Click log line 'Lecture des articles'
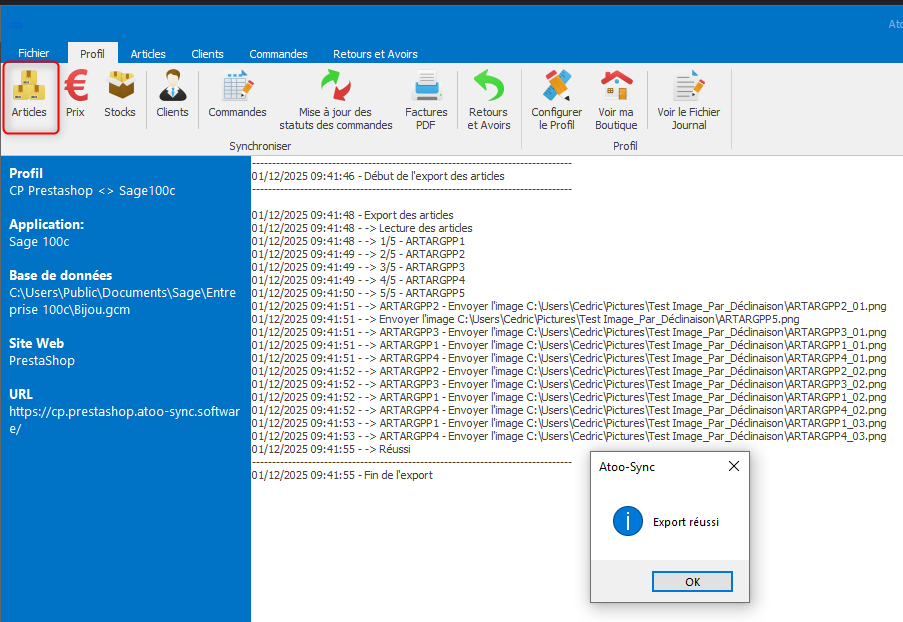 tap(362, 228)
